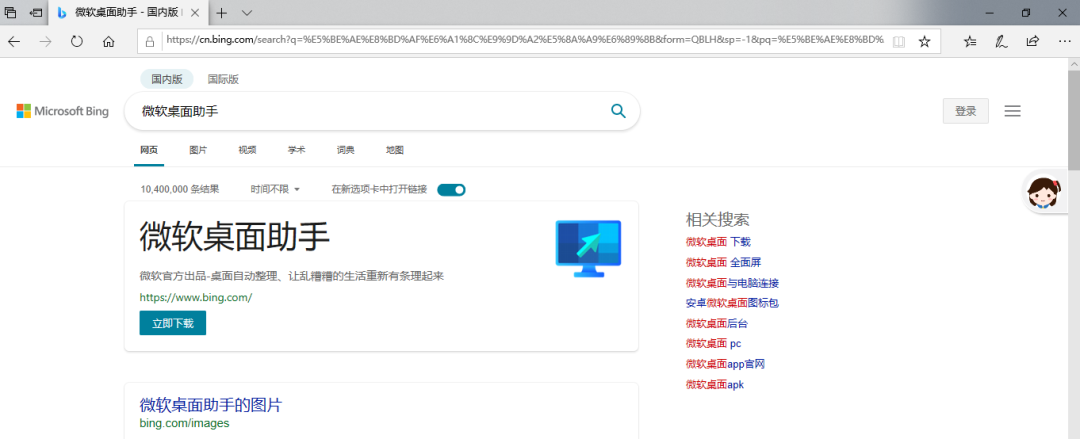Click the browser forward arrow
The height and width of the screenshot is (439, 1080).
[x=45, y=41]
